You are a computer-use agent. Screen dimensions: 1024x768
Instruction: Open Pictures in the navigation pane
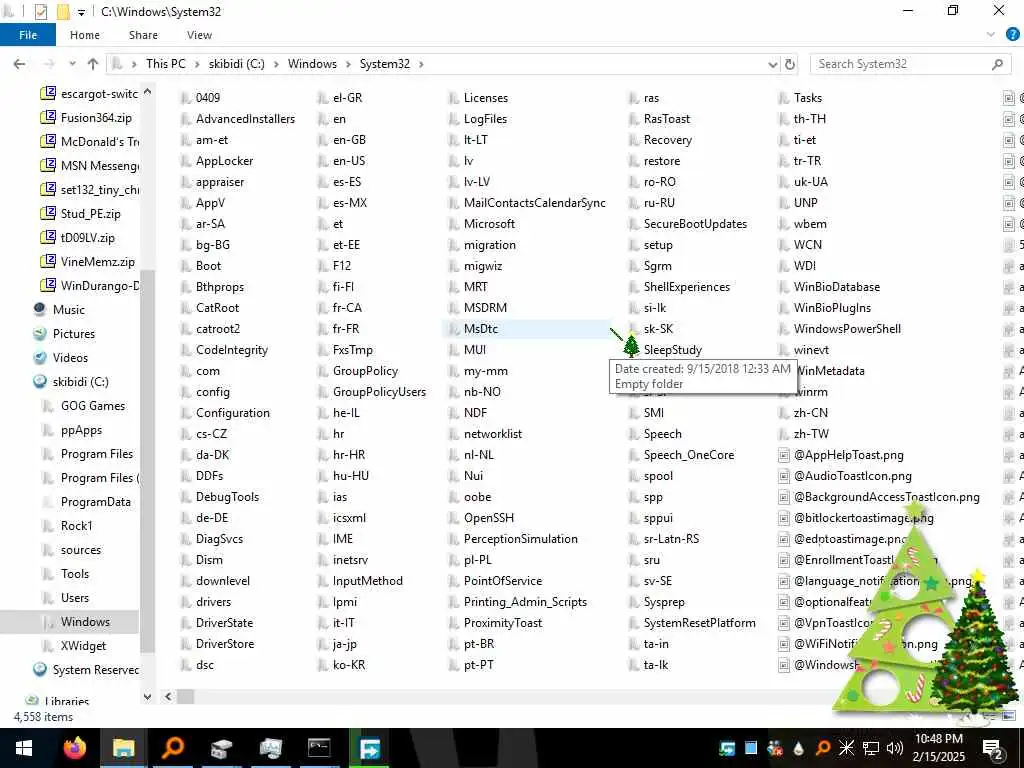(73, 334)
